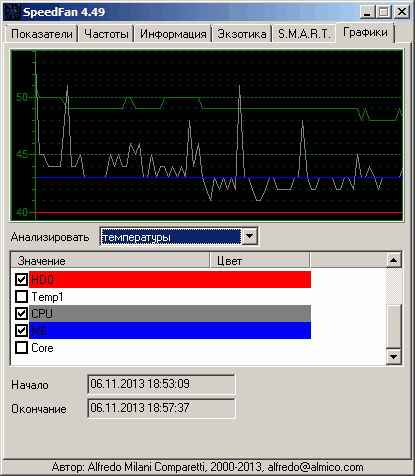This screenshot has width=415, height=476.
Task: Uncheck the CPU checkbox
Action: point(21,313)
